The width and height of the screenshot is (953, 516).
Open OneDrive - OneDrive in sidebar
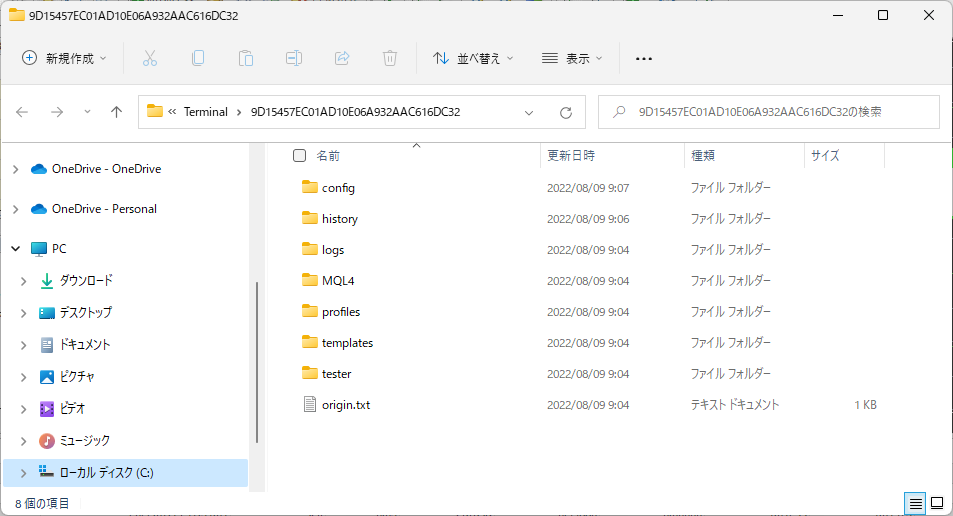pos(106,169)
